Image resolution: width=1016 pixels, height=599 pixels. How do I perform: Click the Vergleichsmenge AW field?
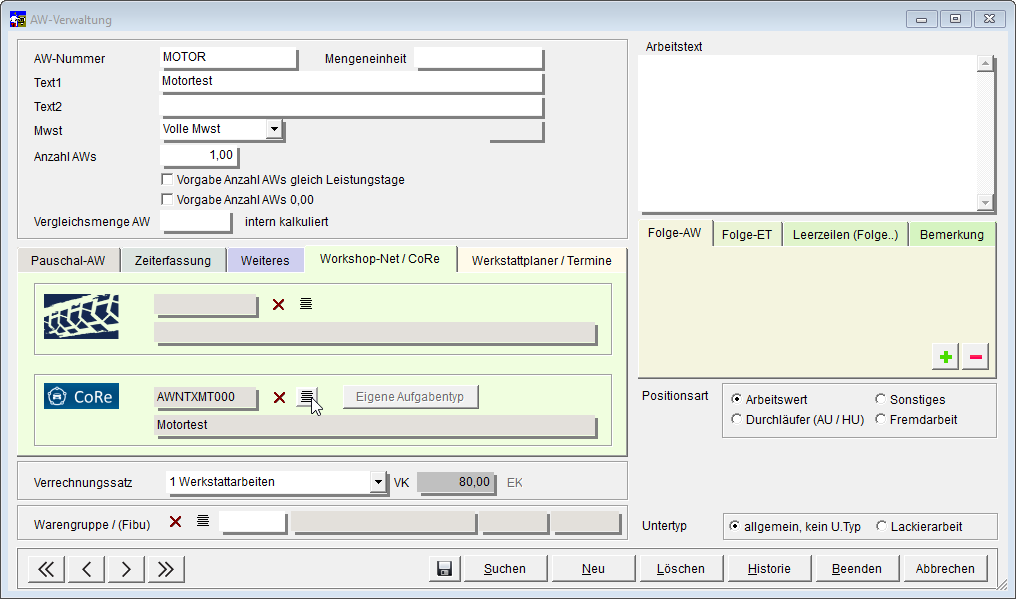tap(195, 221)
